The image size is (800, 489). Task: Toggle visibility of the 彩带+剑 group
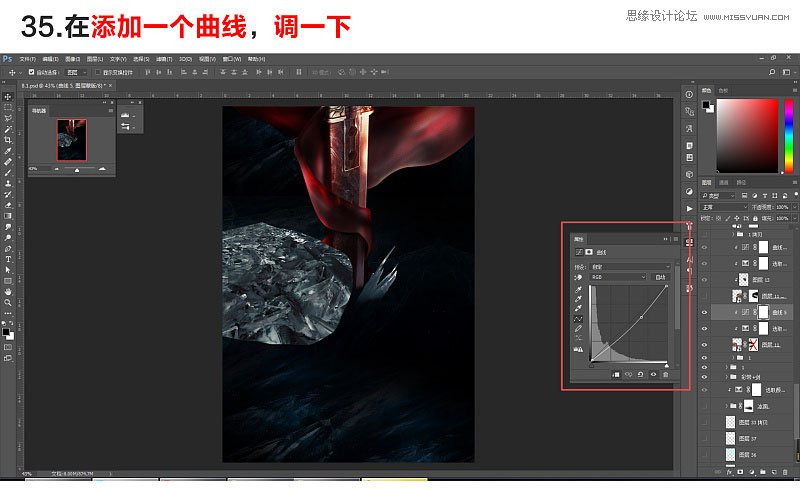point(705,377)
